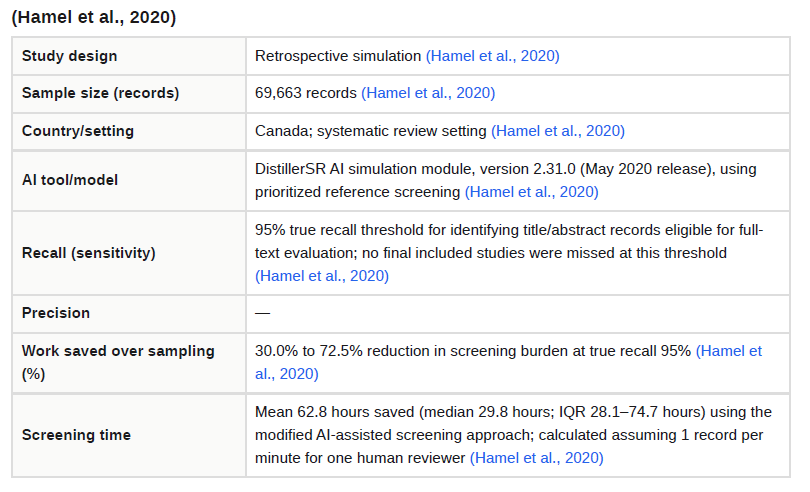Open Hamel citation in Country/setting row
810x492 pixels.
[x=558, y=131]
